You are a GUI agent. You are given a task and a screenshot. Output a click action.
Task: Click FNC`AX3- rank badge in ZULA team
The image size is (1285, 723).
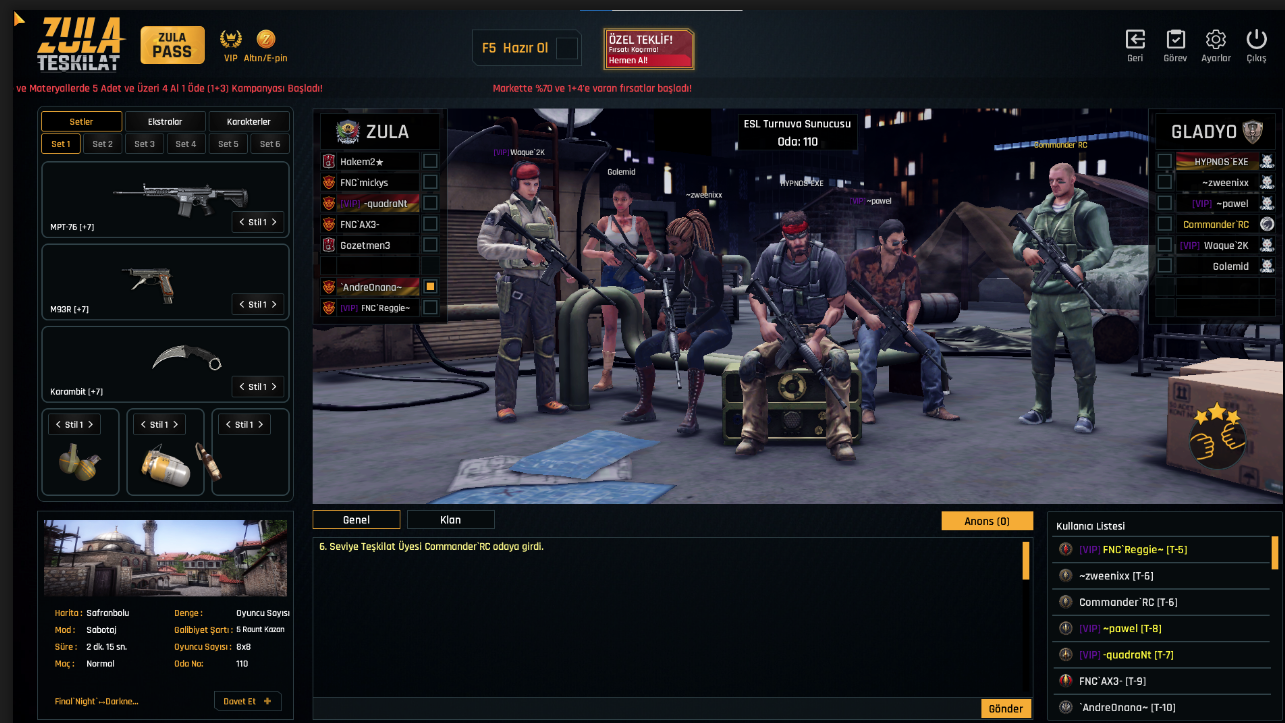(328, 224)
